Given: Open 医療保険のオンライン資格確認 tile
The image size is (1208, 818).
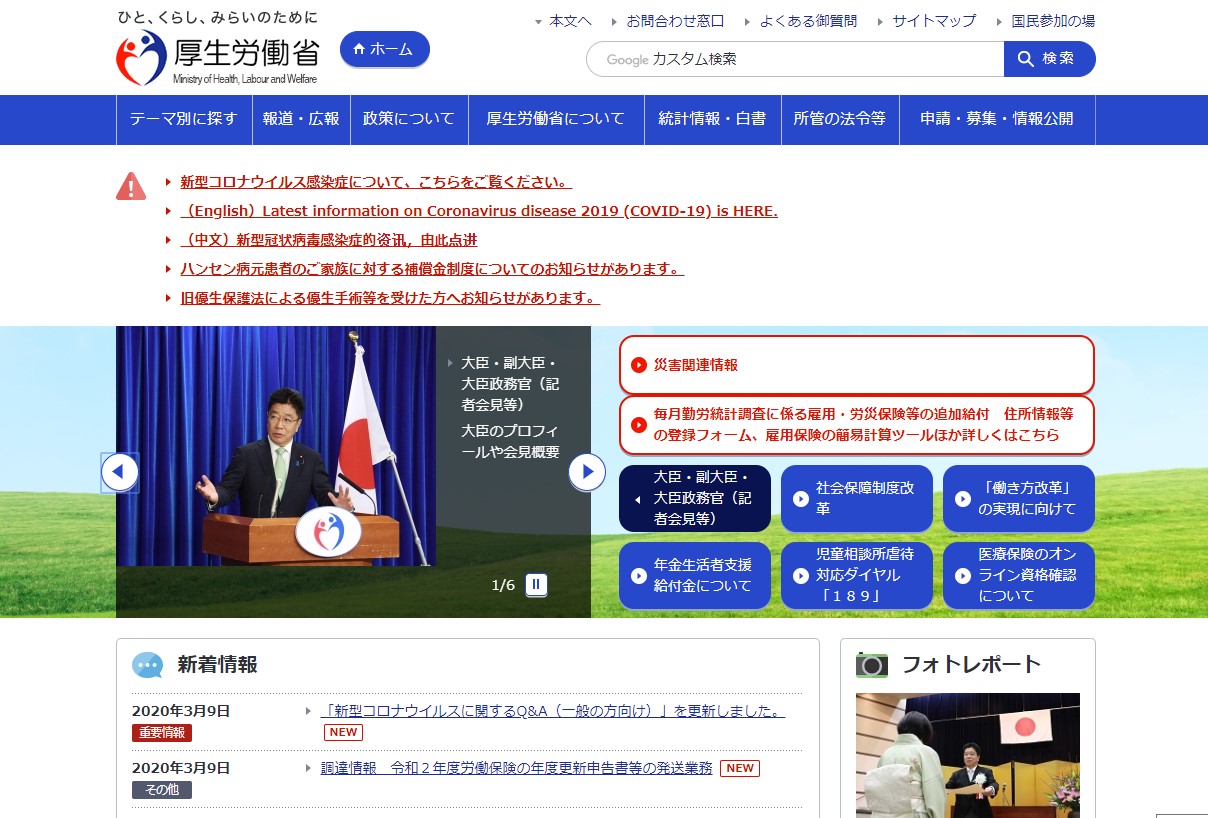Looking at the screenshot, I should coord(1019,576).
